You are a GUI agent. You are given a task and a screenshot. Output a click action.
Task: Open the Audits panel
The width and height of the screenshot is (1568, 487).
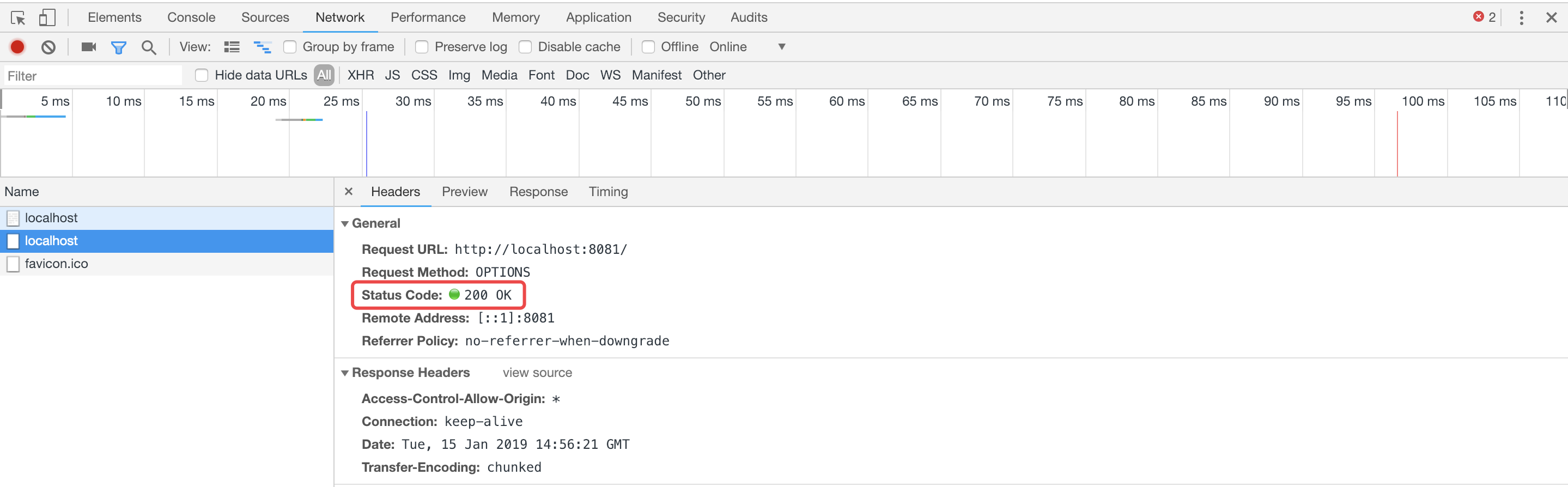tap(749, 17)
